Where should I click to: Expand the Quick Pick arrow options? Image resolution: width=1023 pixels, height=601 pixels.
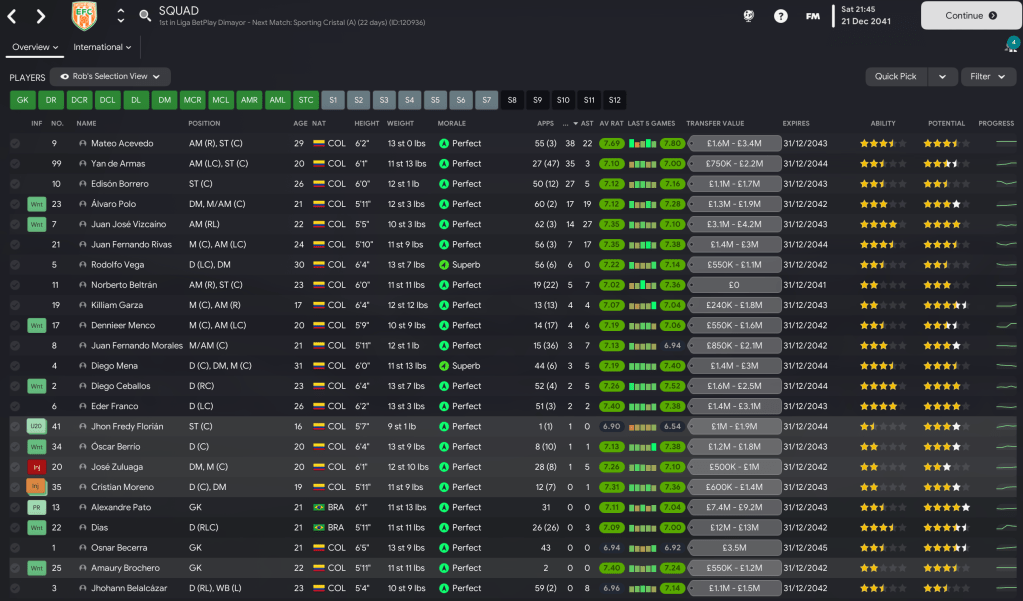pyautogui.click(x=942, y=76)
